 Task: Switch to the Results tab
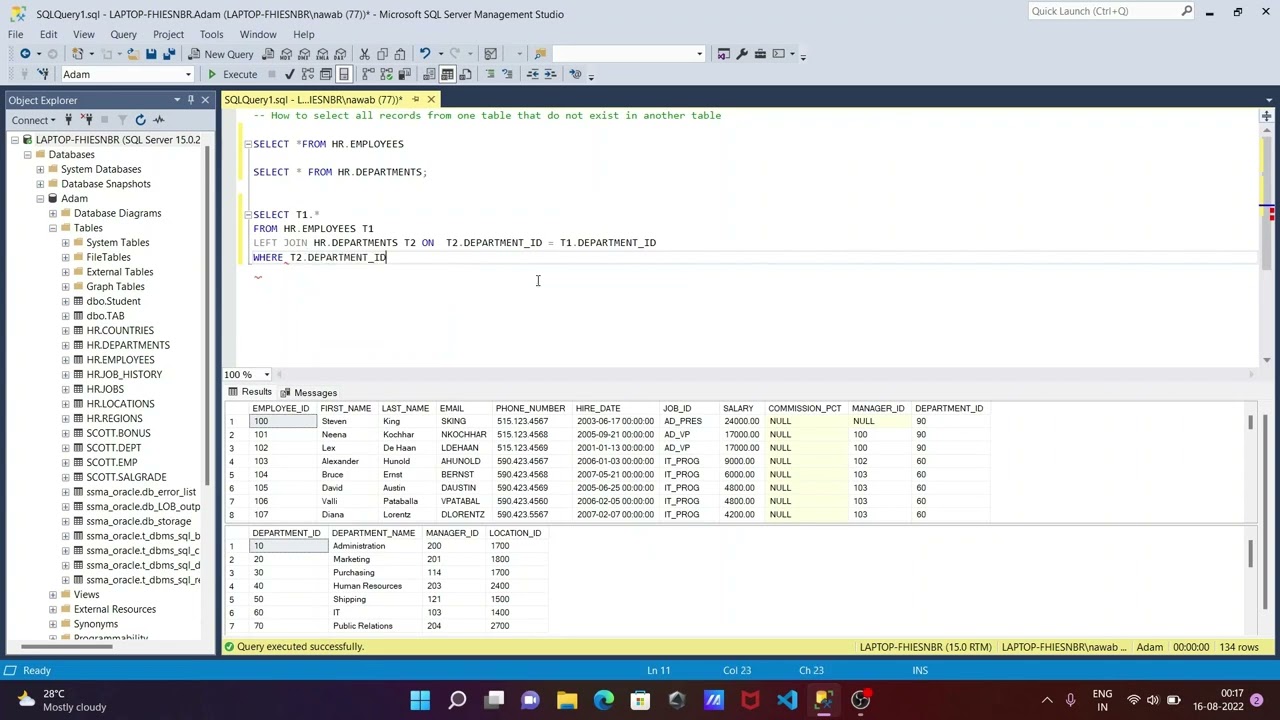pyautogui.click(x=250, y=393)
